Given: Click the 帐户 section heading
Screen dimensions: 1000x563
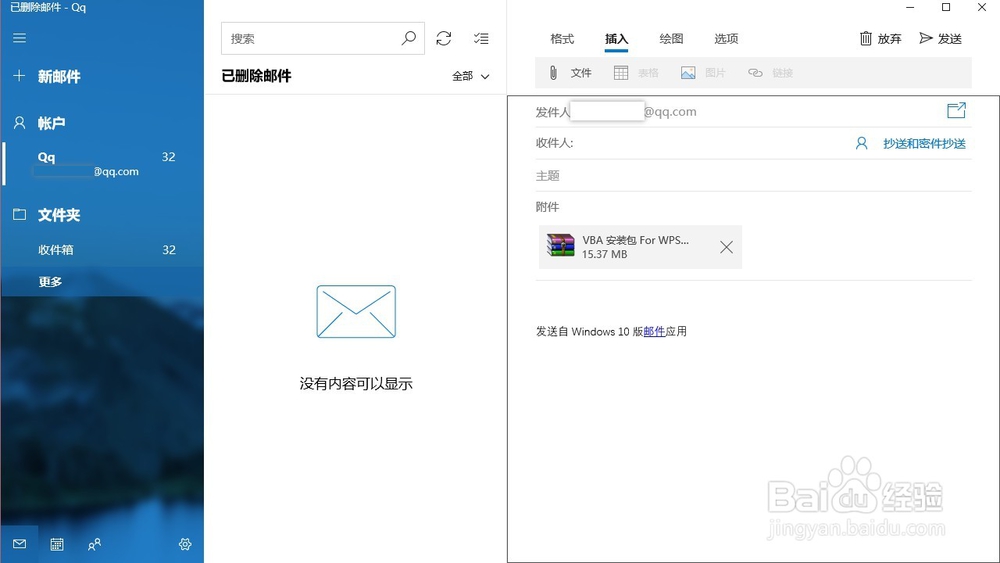Looking at the screenshot, I should [x=51, y=123].
